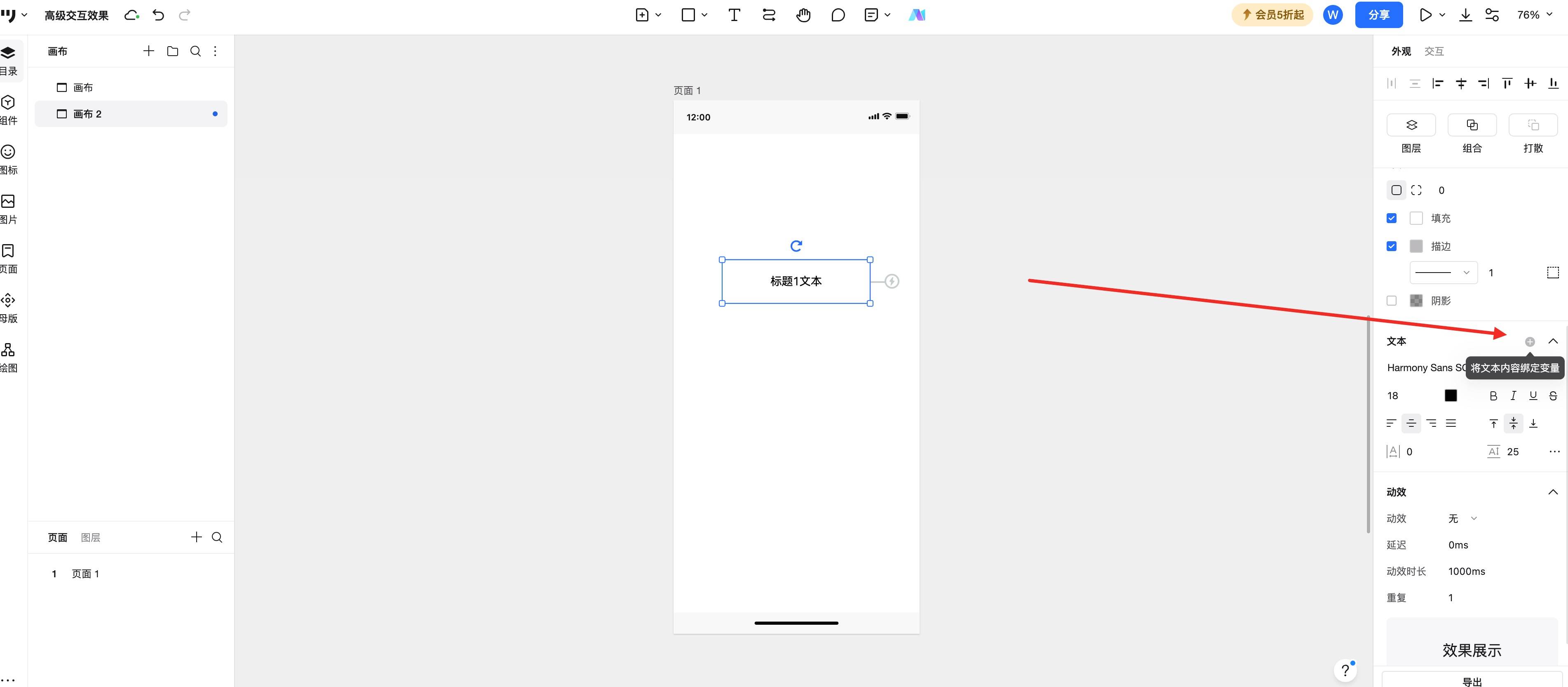Viewport: 1568px width, 687px height.
Task: Open the black text color swatch
Action: 1451,396
